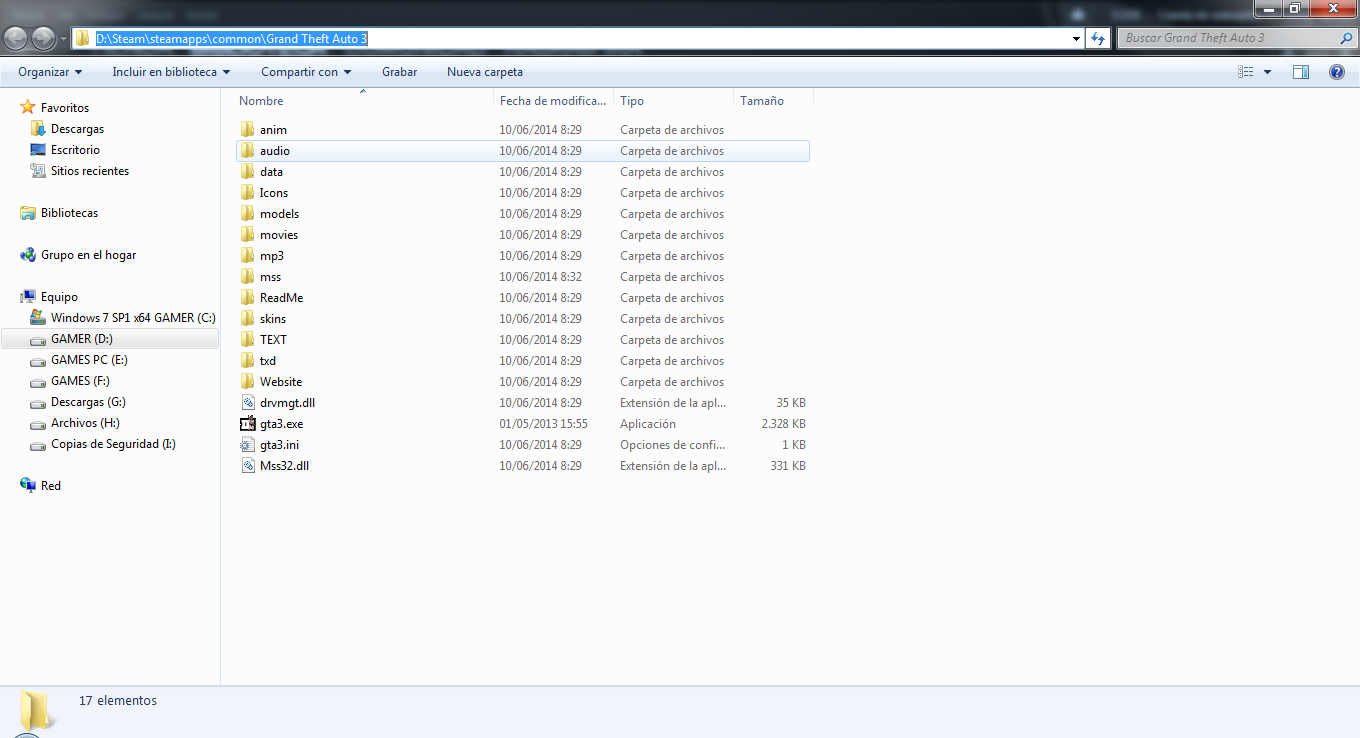Select Red in the navigation pane

(50, 486)
